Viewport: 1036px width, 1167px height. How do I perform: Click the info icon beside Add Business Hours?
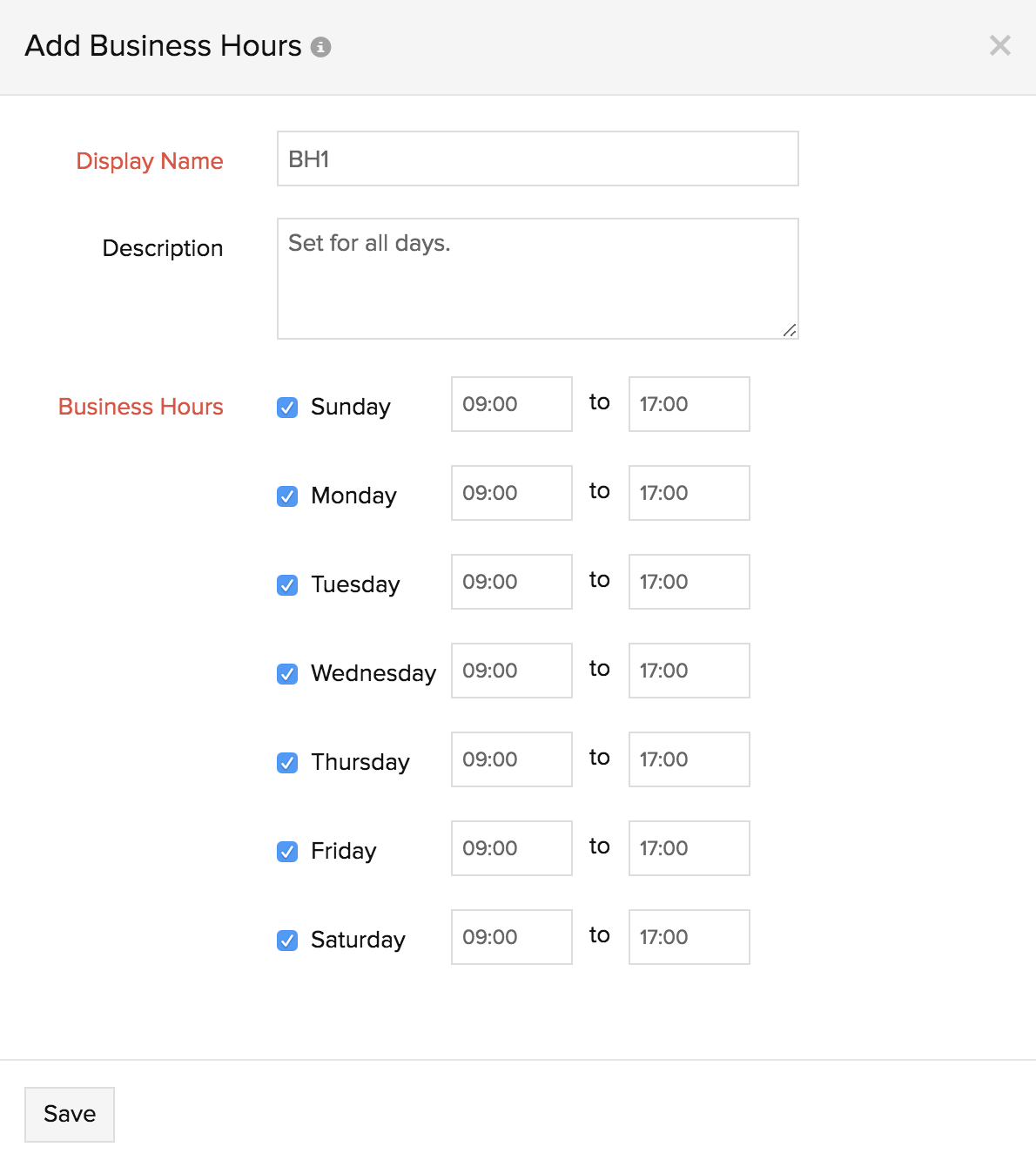click(x=322, y=47)
